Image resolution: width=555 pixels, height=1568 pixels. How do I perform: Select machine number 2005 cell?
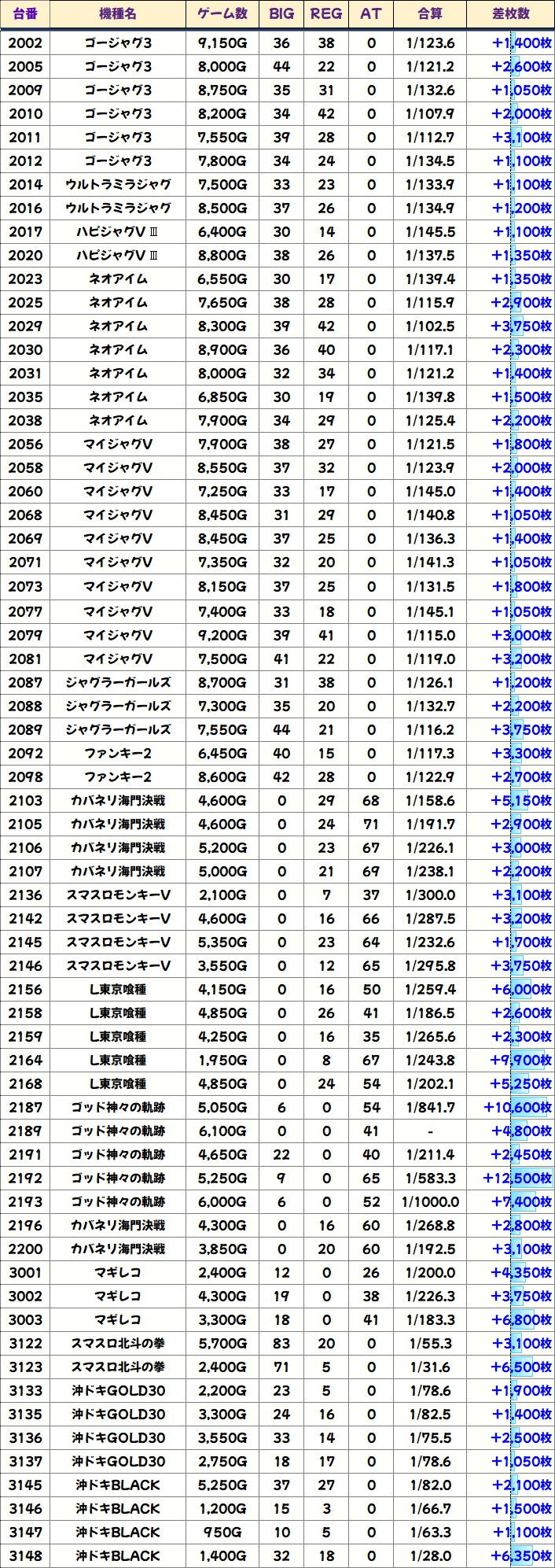click(x=25, y=66)
